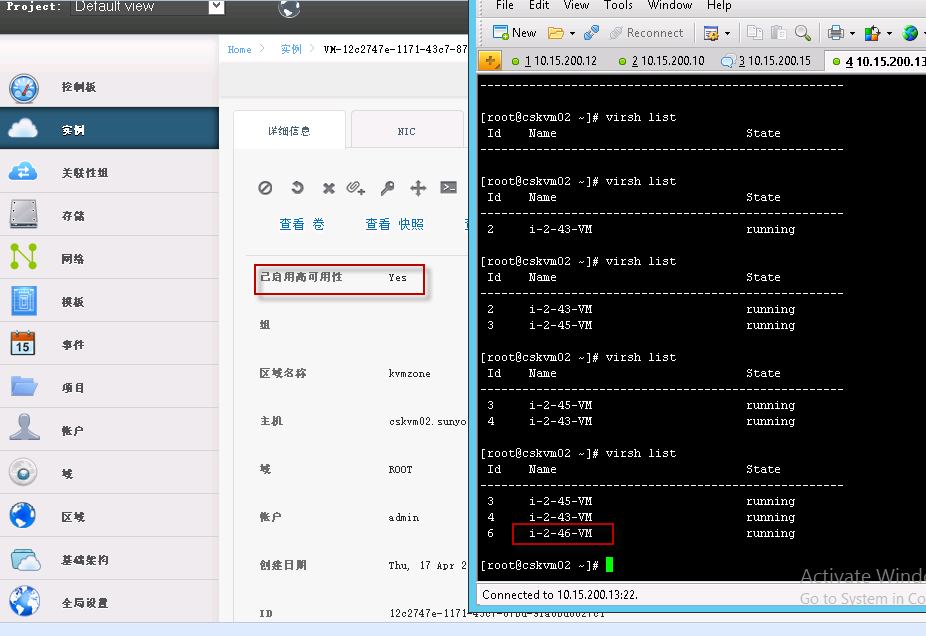Open the File menu in the terminal

coord(504,5)
